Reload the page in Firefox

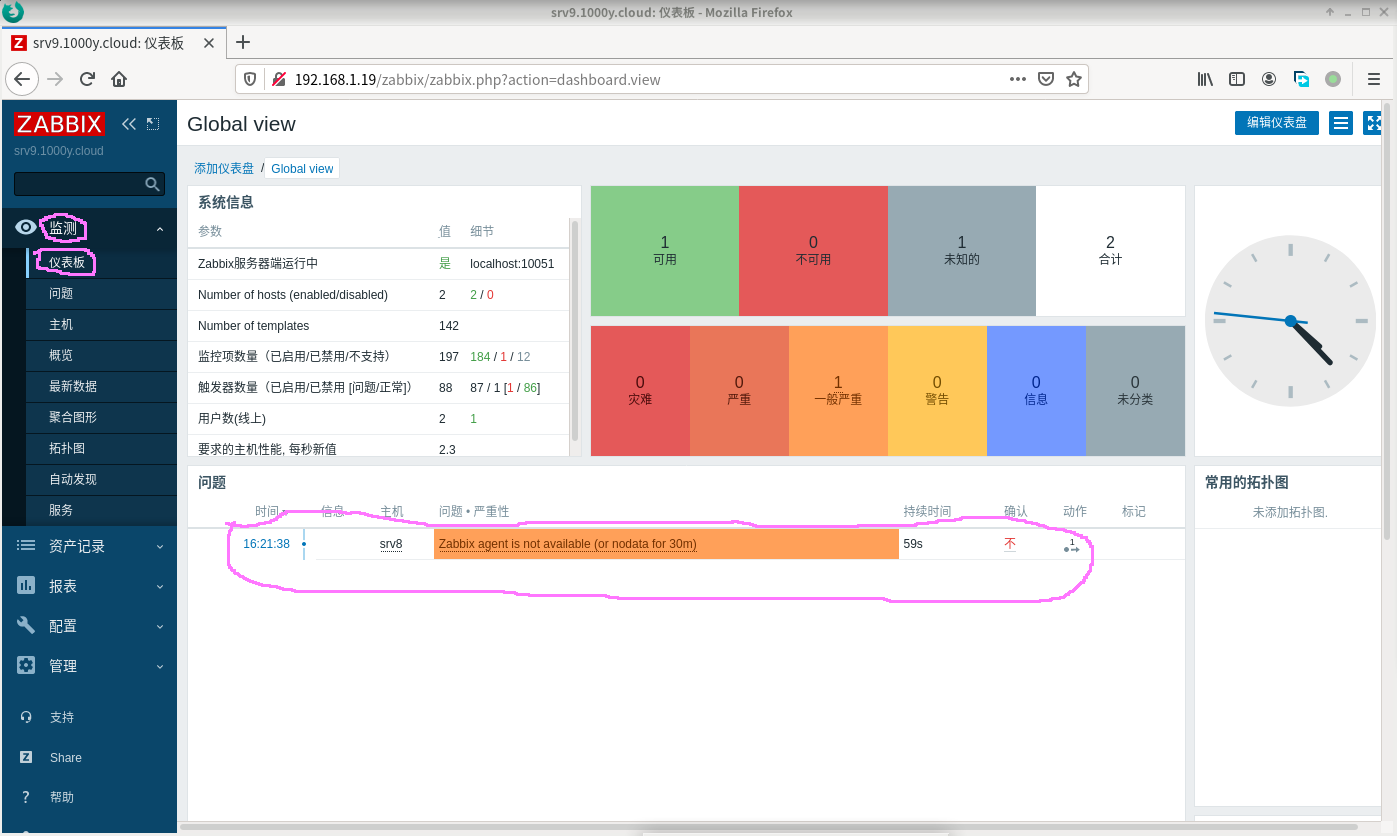tap(87, 79)
